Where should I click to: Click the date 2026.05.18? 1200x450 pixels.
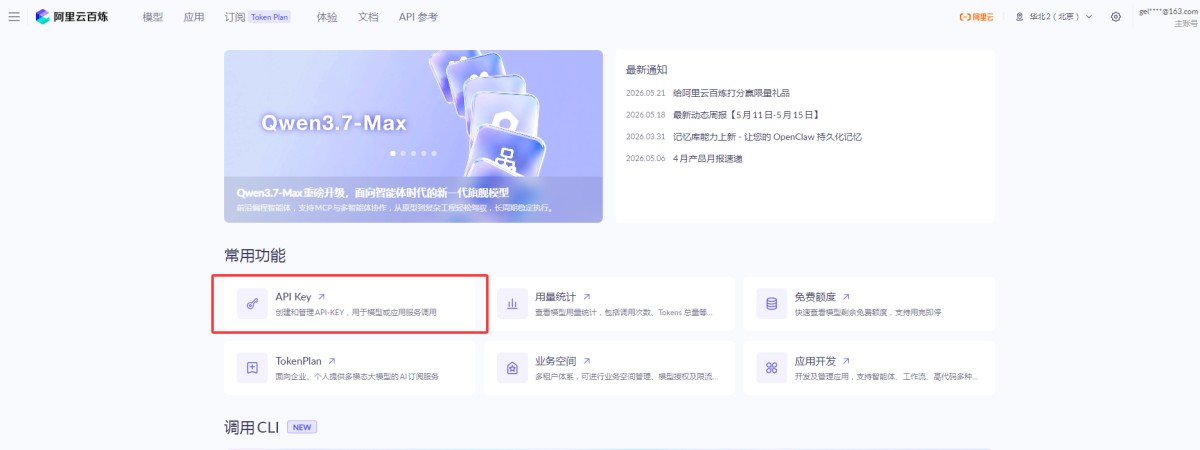[x=645, y=114]
